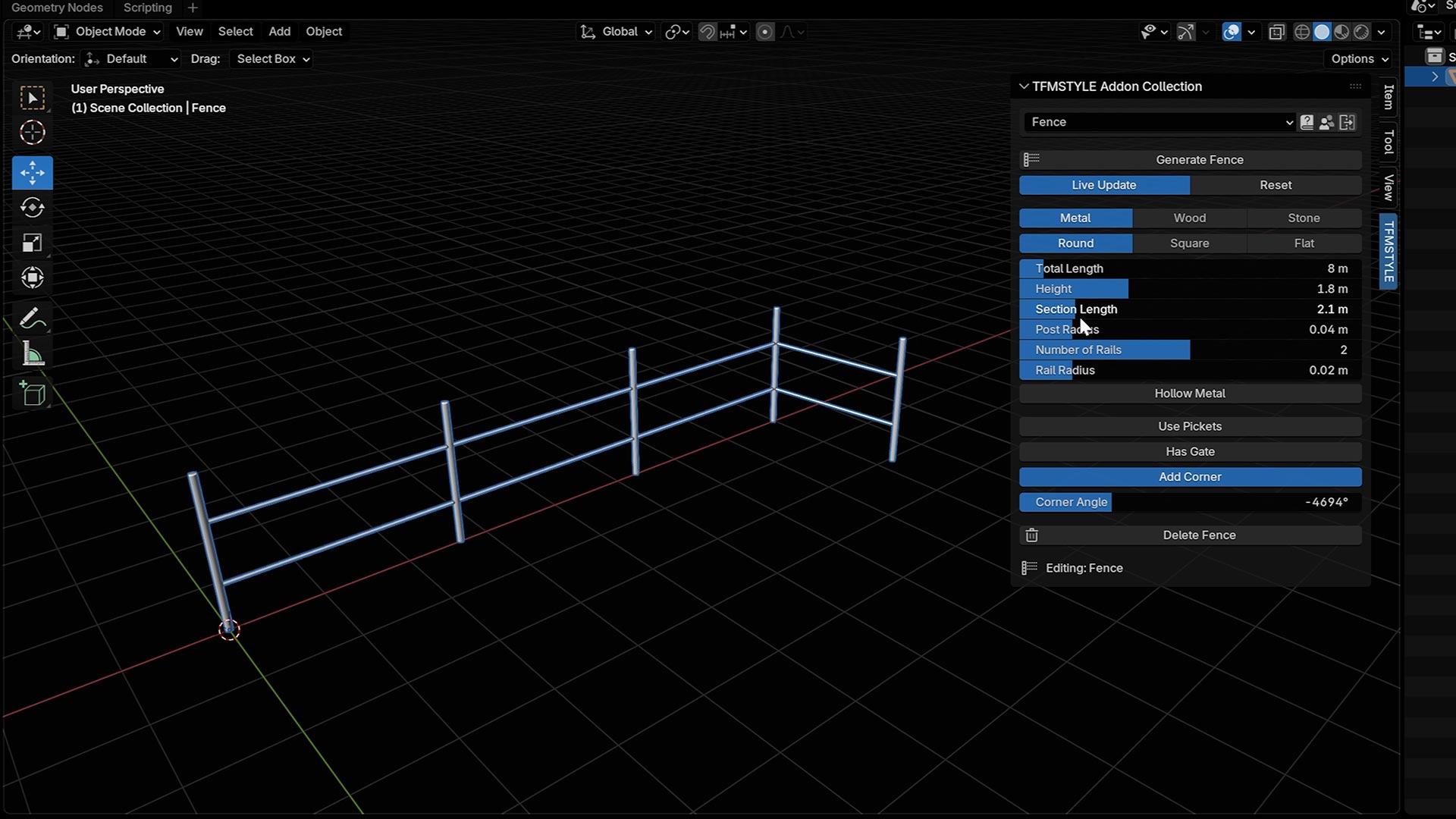Select the Cursor tool in toolbar
The width and height of the screenshot is (1456, 819).
point(32,133)
